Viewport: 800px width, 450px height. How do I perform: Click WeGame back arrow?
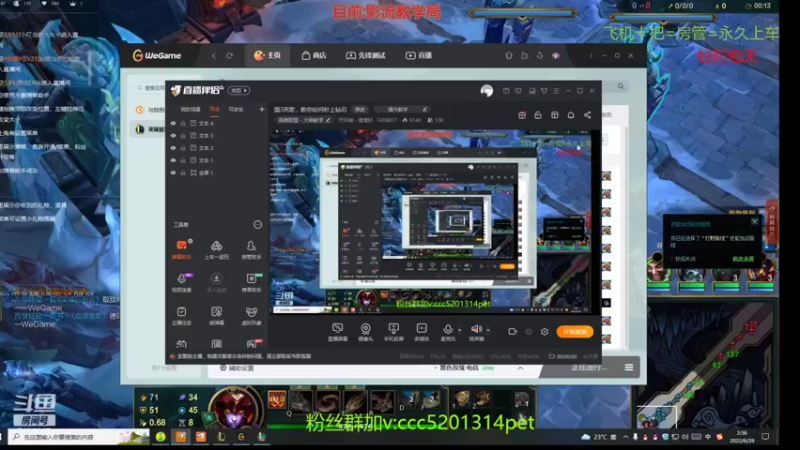(x=214, y=56)
